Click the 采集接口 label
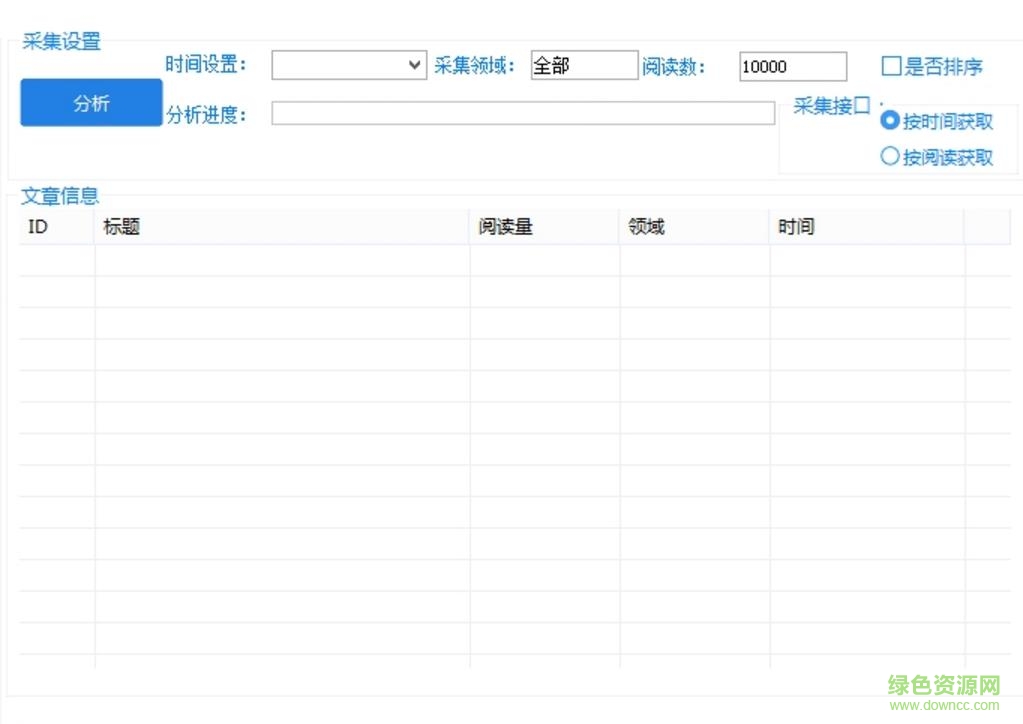1023x724 pixels. 831,106
